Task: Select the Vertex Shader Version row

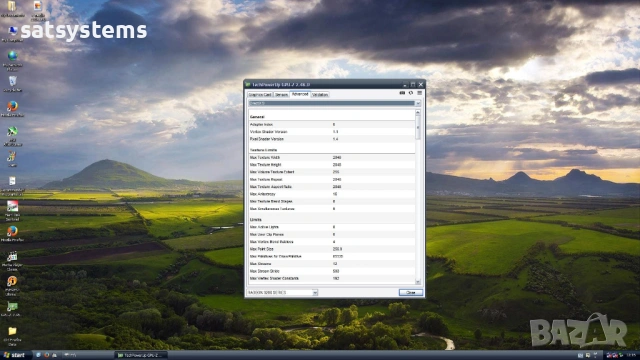Action: point(331,132)
